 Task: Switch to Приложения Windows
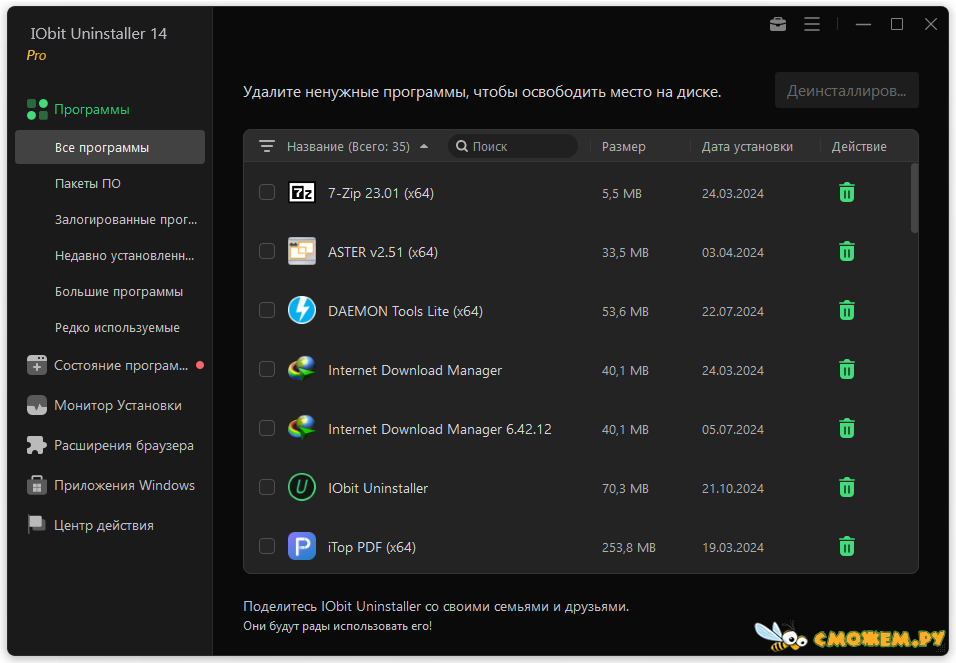click(124, 486)
